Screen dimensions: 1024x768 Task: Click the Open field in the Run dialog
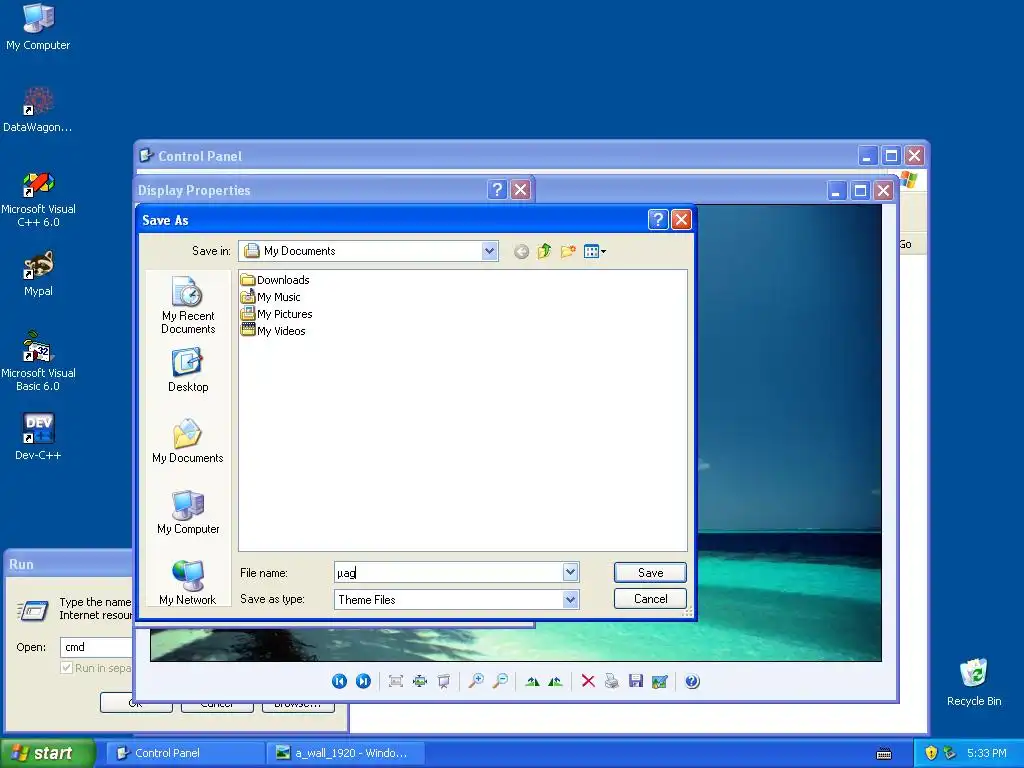click(97, 647)
